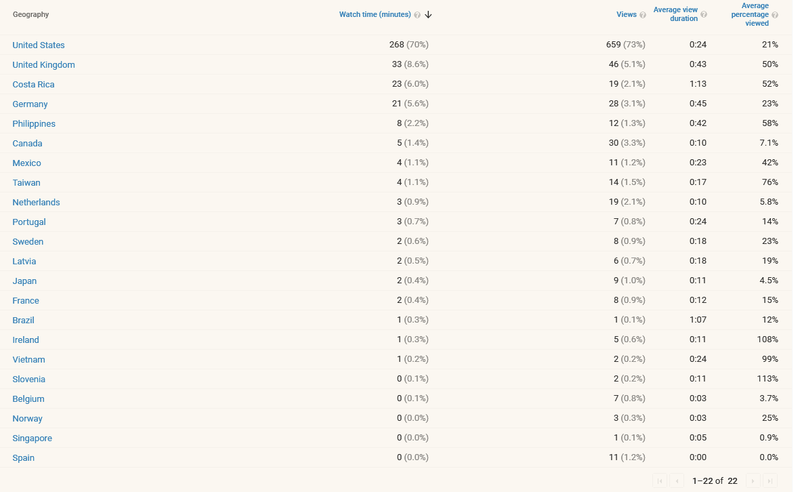Viewport: 800px width, 492px height.
Task: Select the Slovenia country link
Action: click(29, 380)
